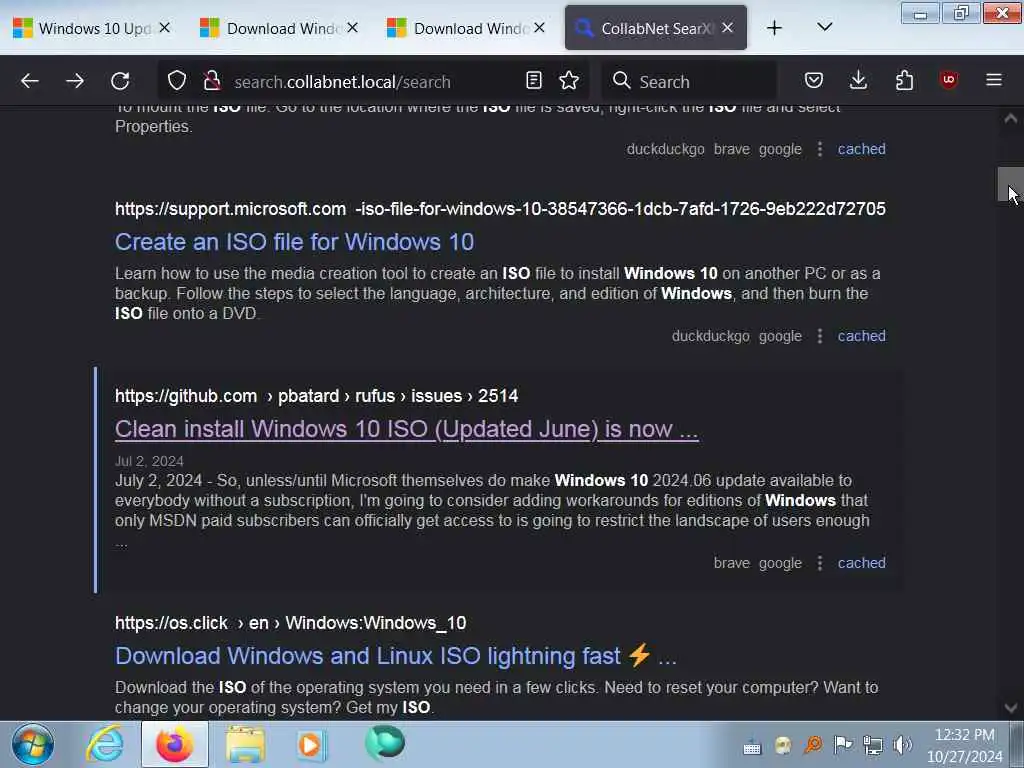Open the volume speaker icon
Image resolution: width=1024 pixels, height=768 pixels.
pos(903,744)
